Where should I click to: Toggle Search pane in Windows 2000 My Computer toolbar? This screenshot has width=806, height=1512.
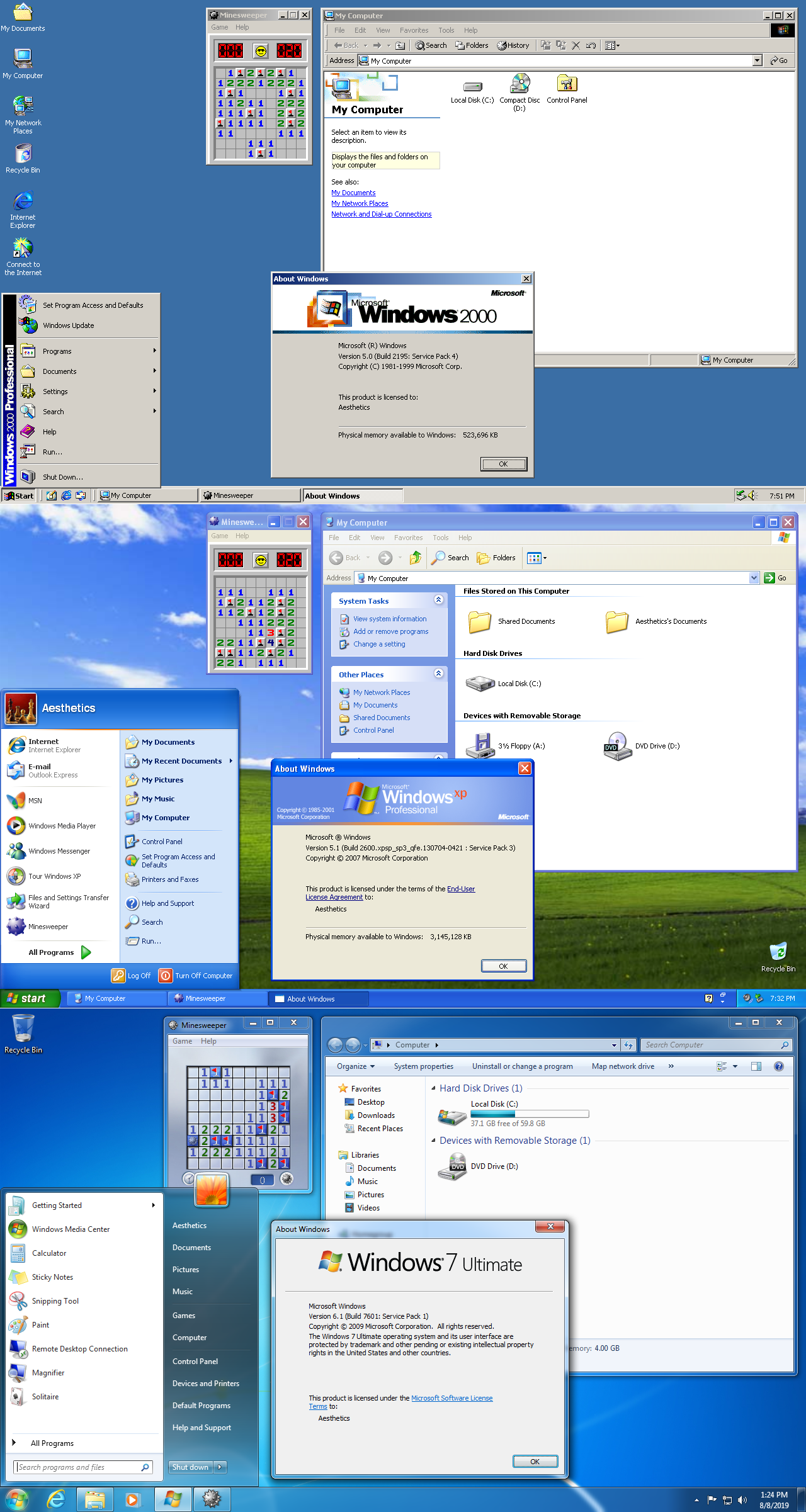click(x=431, y=45)
